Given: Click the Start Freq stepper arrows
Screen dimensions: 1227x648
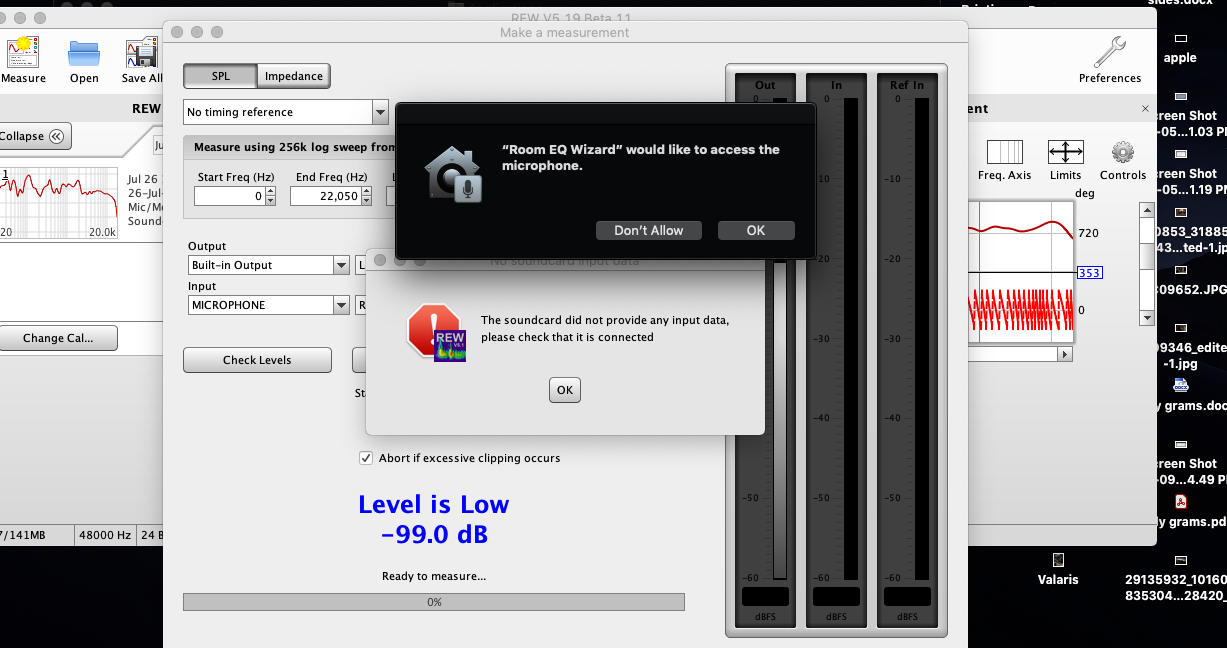Looking at the screenshot, I should (x=270, y=197).
